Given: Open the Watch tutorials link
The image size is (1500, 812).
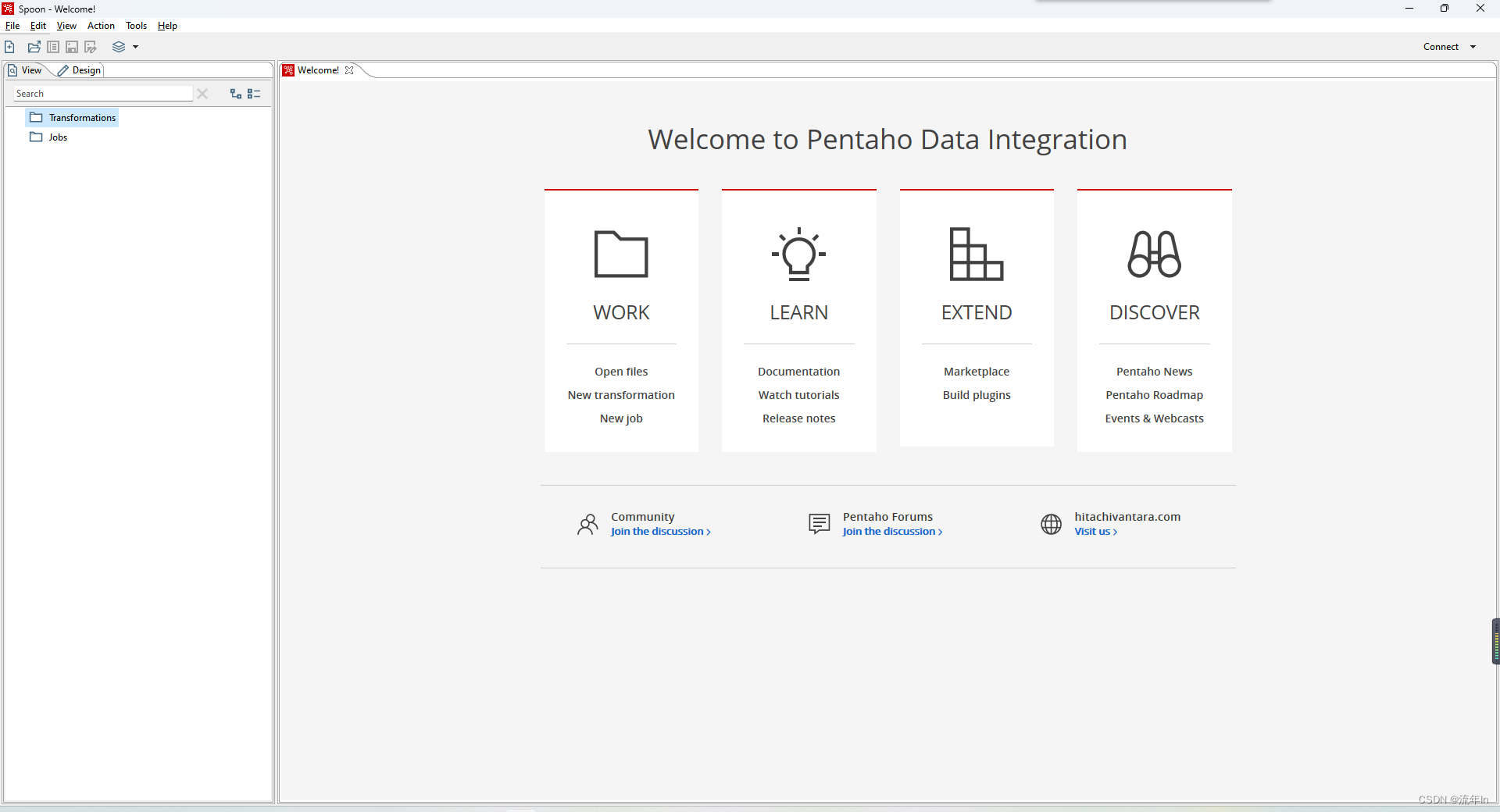Looking at the screenshot, I should (x=798, y=395).
